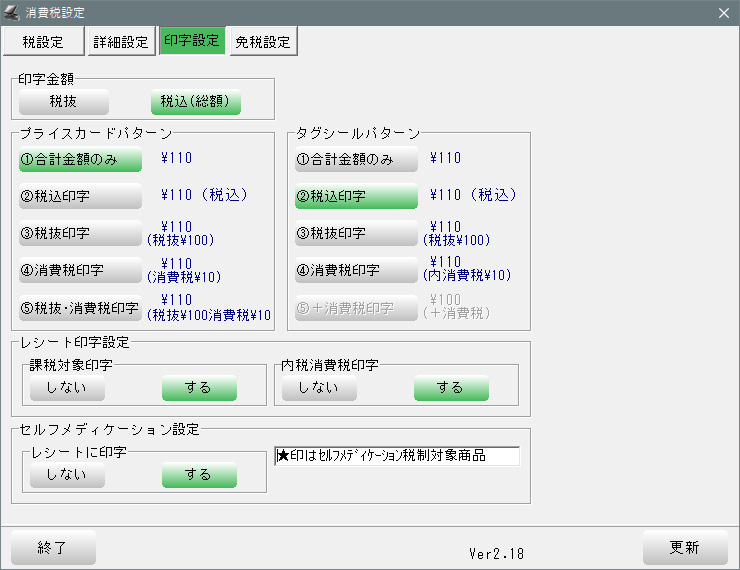The height and width of the screenshot is (570, 740).
Task: Select 税抜 for print amount
Action: [63, 102]
